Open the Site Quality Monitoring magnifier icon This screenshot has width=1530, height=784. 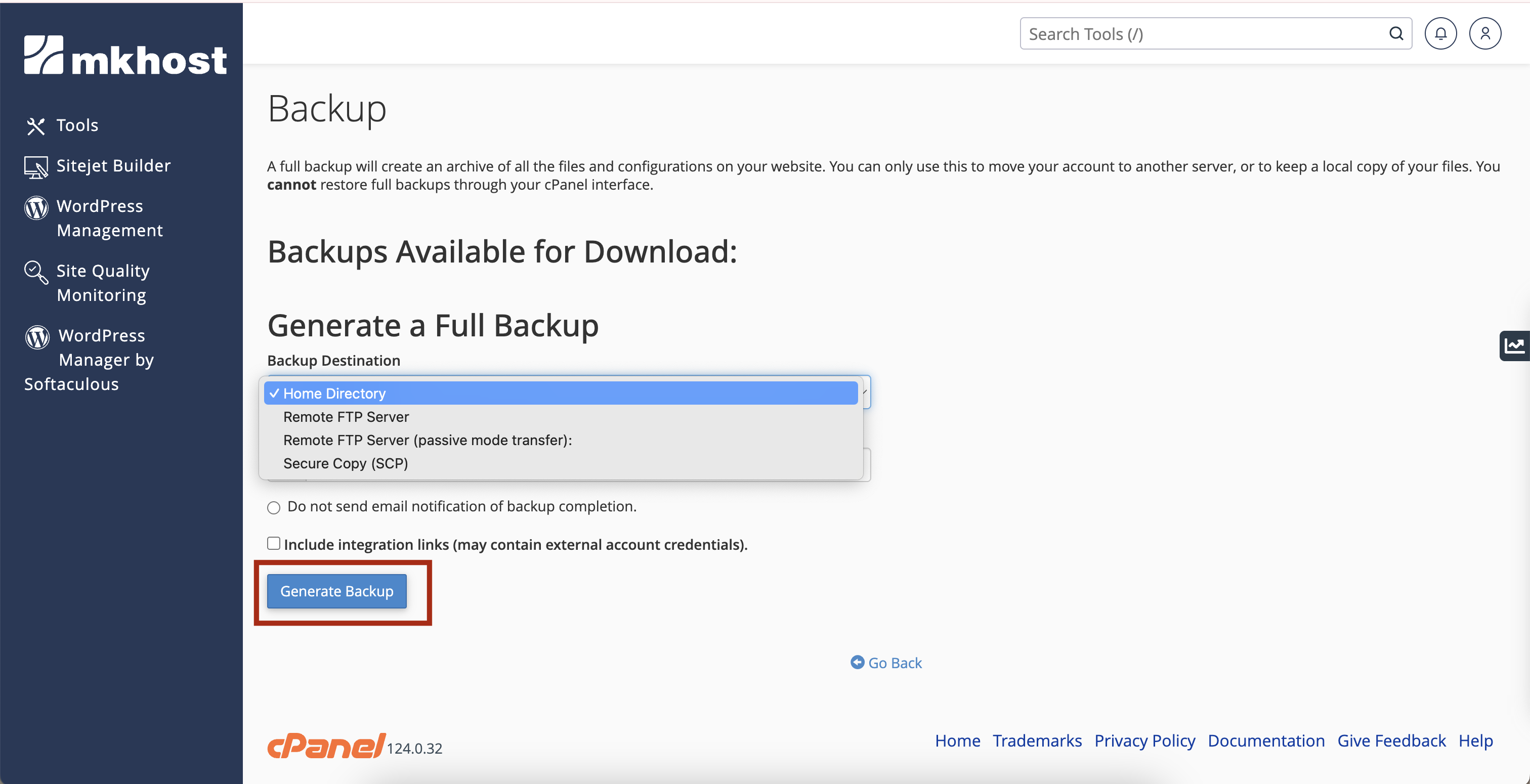coord(35,272)
